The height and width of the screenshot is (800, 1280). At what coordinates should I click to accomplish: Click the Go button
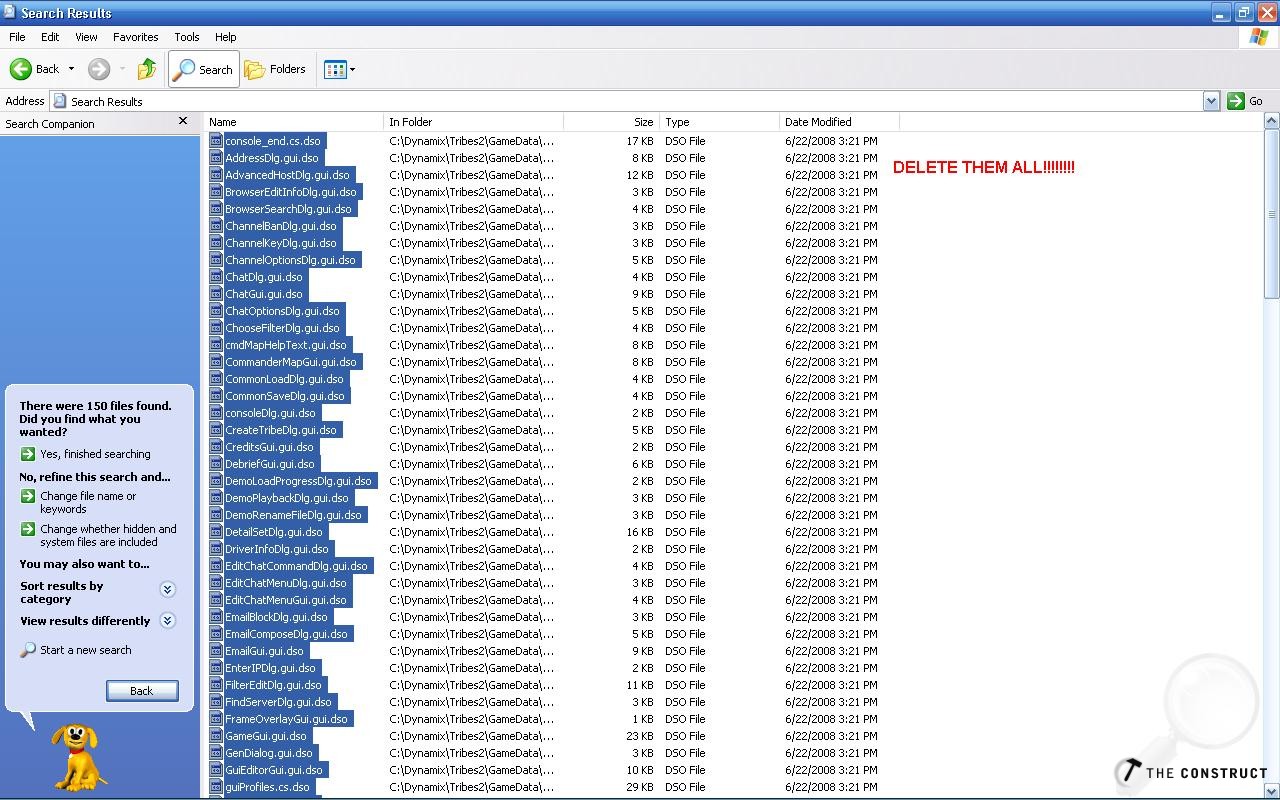(1246, 101)
